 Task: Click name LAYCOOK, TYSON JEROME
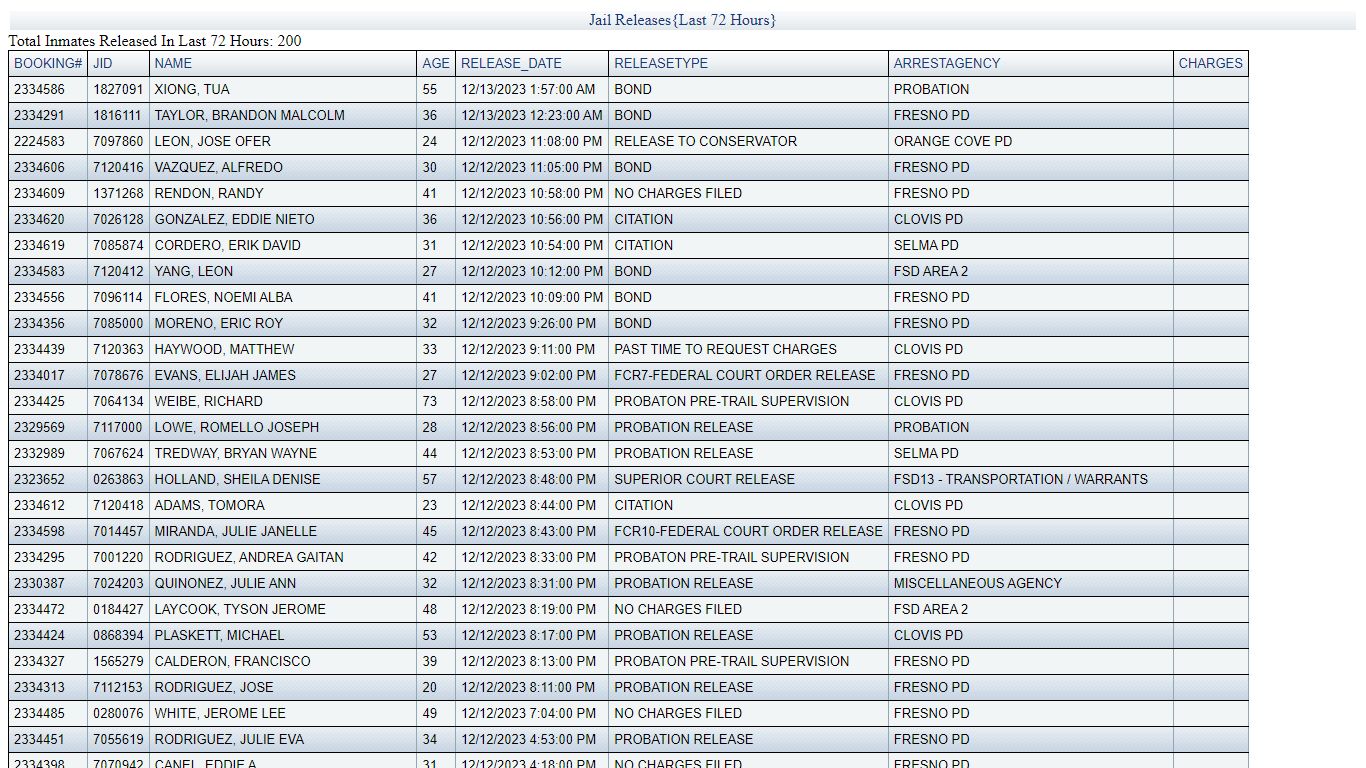point(239,609)
